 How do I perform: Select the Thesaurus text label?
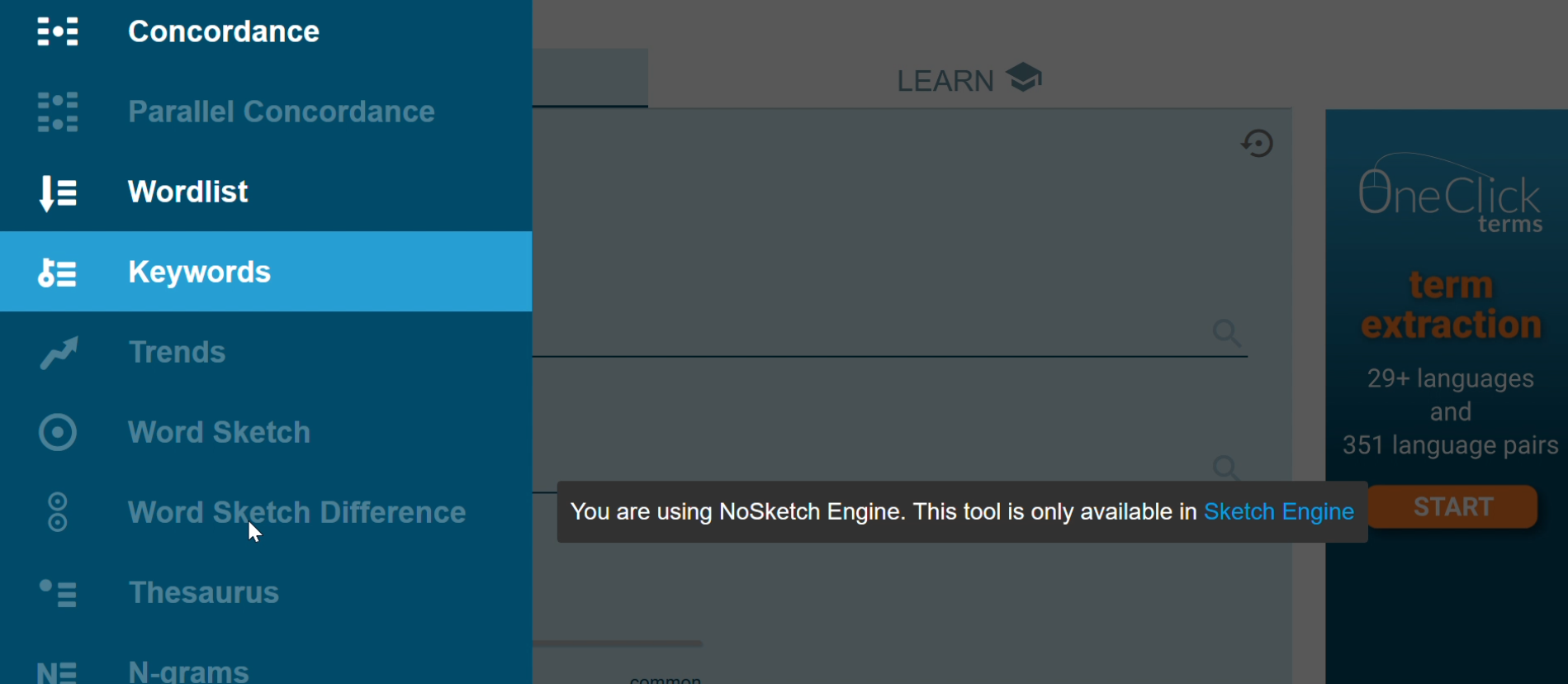tap(203, 592)
